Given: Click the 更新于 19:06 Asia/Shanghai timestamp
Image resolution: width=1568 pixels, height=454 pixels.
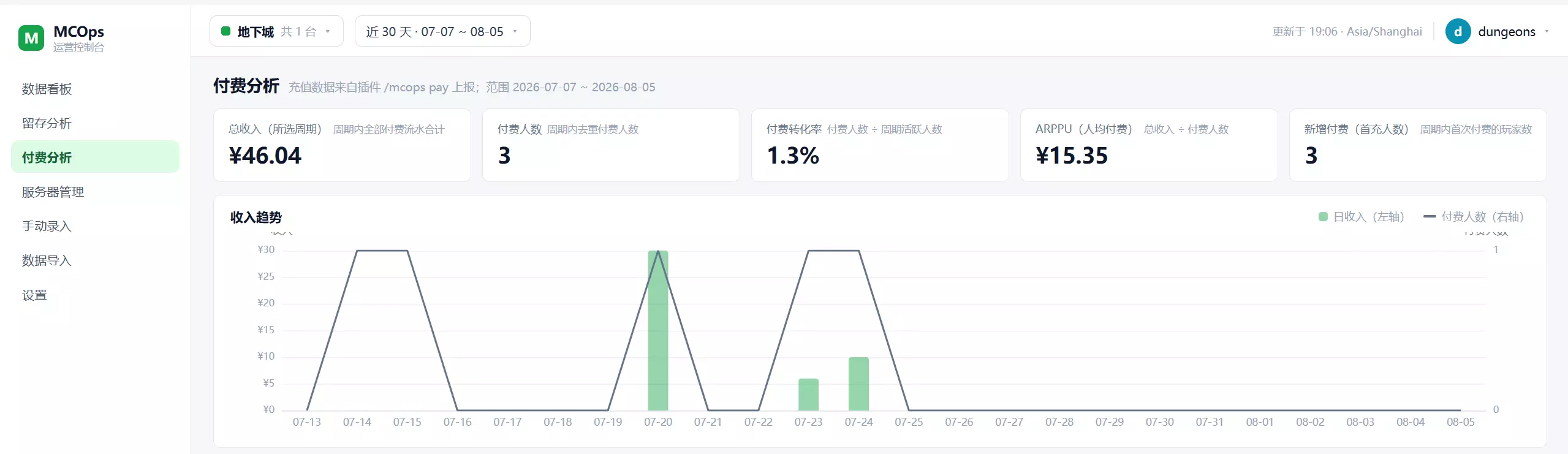Looking at the screenshot, I should [x=1347, y=31].
